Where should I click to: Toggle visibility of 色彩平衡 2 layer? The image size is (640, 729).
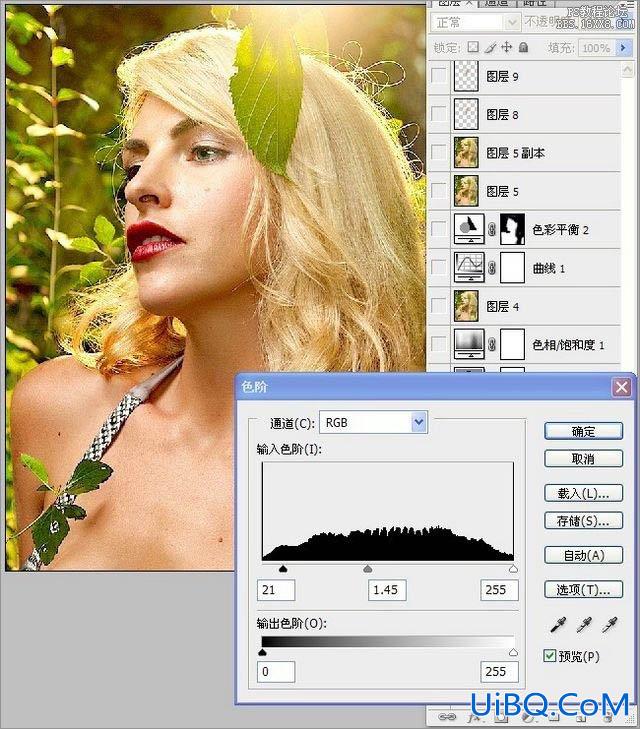[438, 229]
